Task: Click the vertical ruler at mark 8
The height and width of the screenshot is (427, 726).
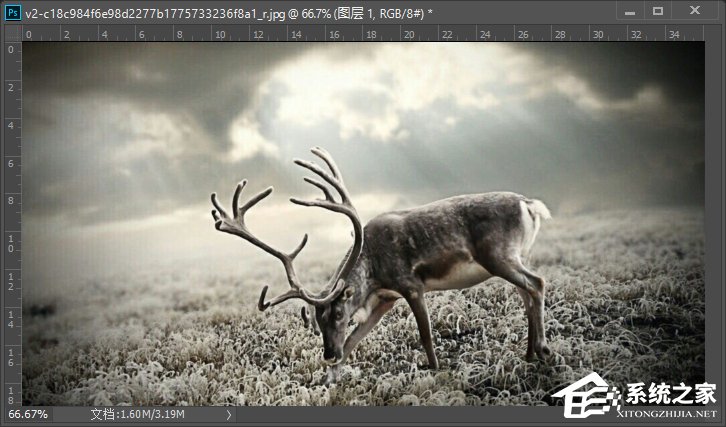Action: click(12, 200)
